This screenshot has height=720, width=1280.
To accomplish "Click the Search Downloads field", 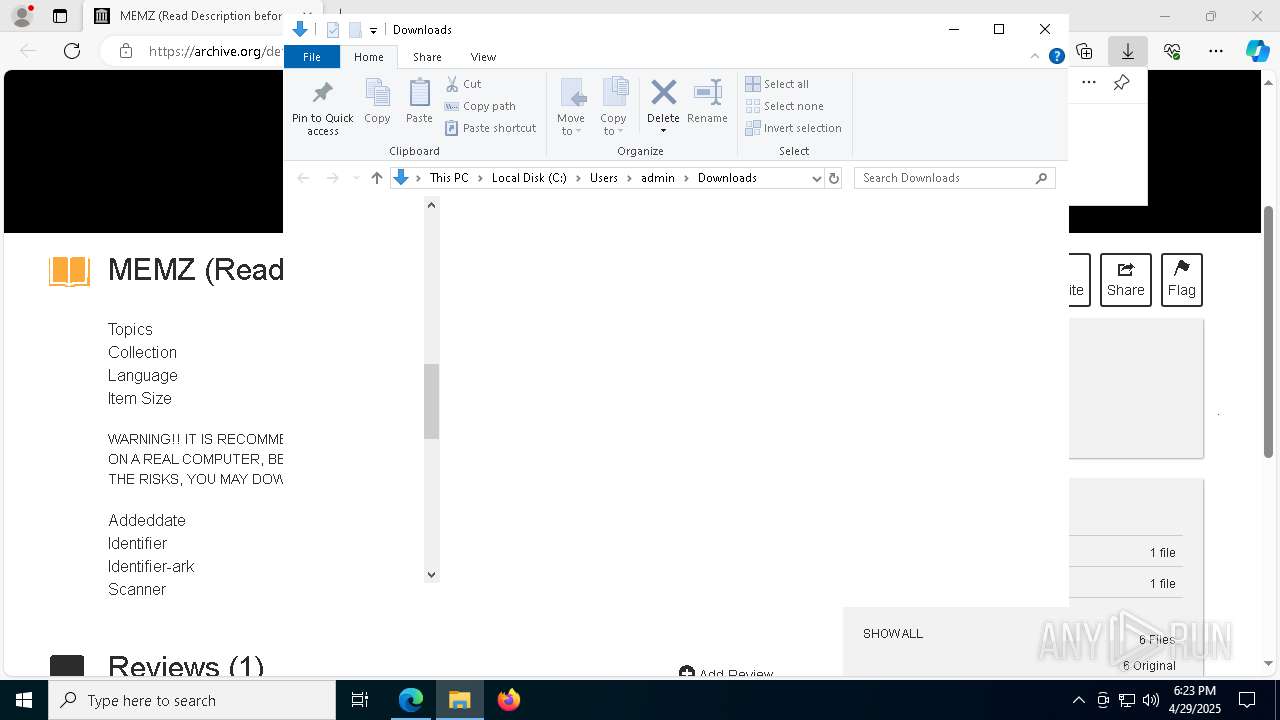I will pyautogui.click(x=955, y=178).
